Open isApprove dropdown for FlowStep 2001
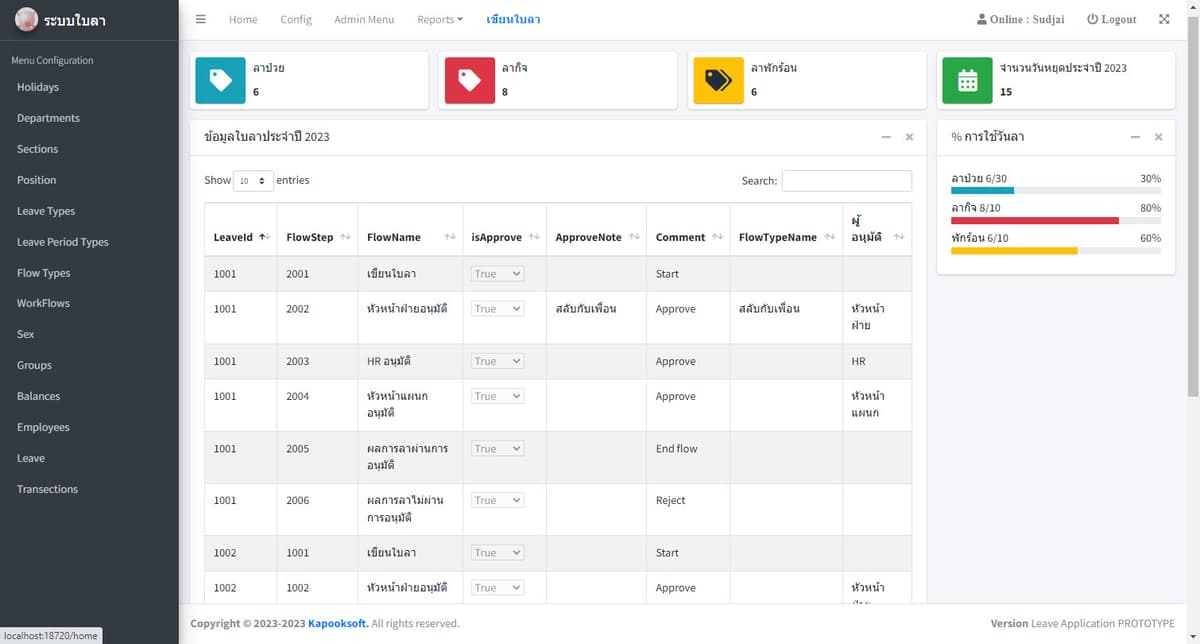 pos(498,274)
